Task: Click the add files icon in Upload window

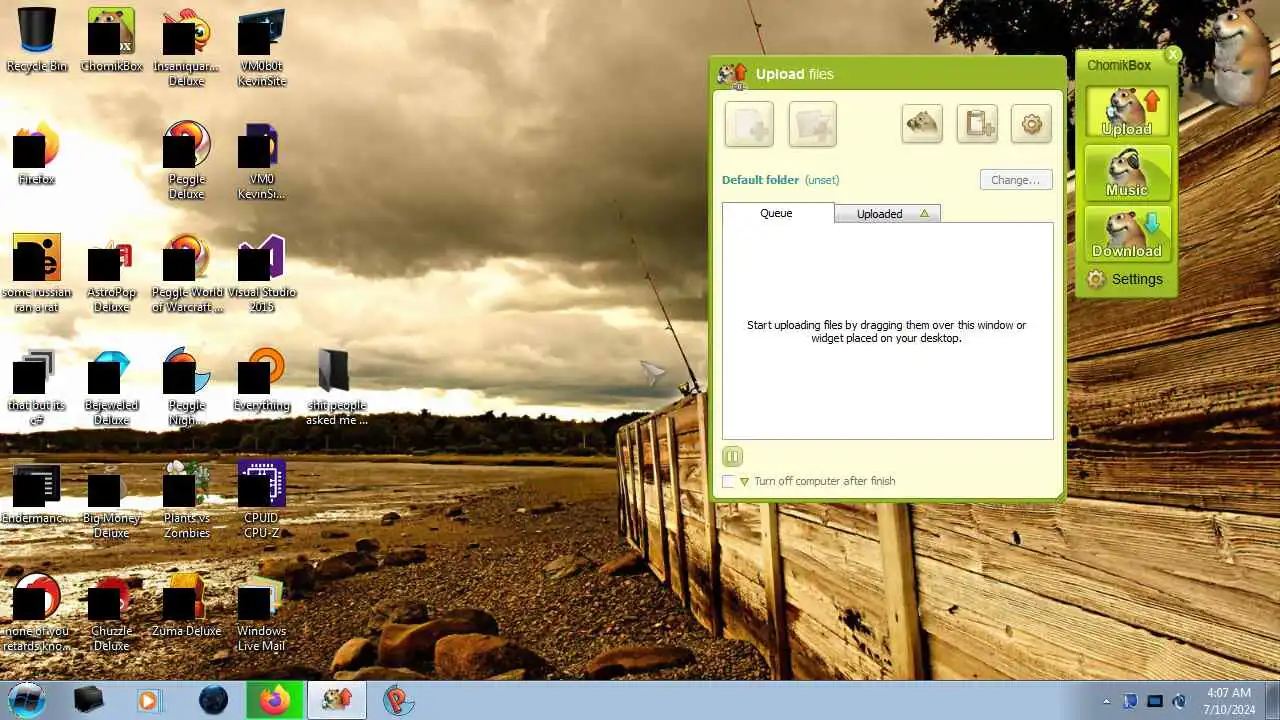Action: (749, 124)
